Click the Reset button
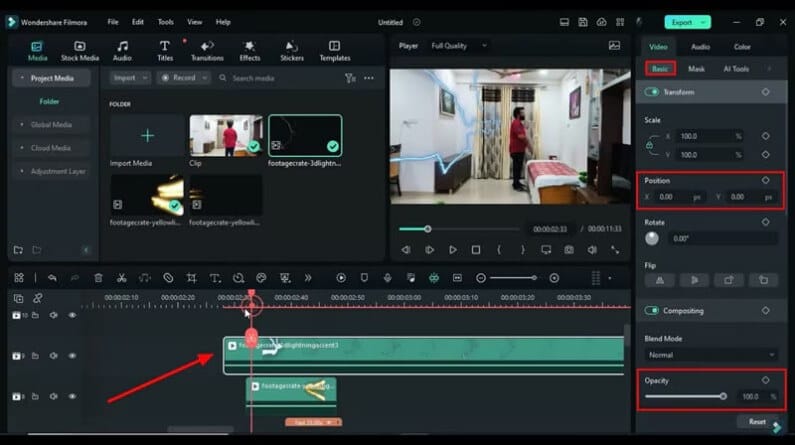Viewport: 795px width, 445px height. tap(757, 421)
